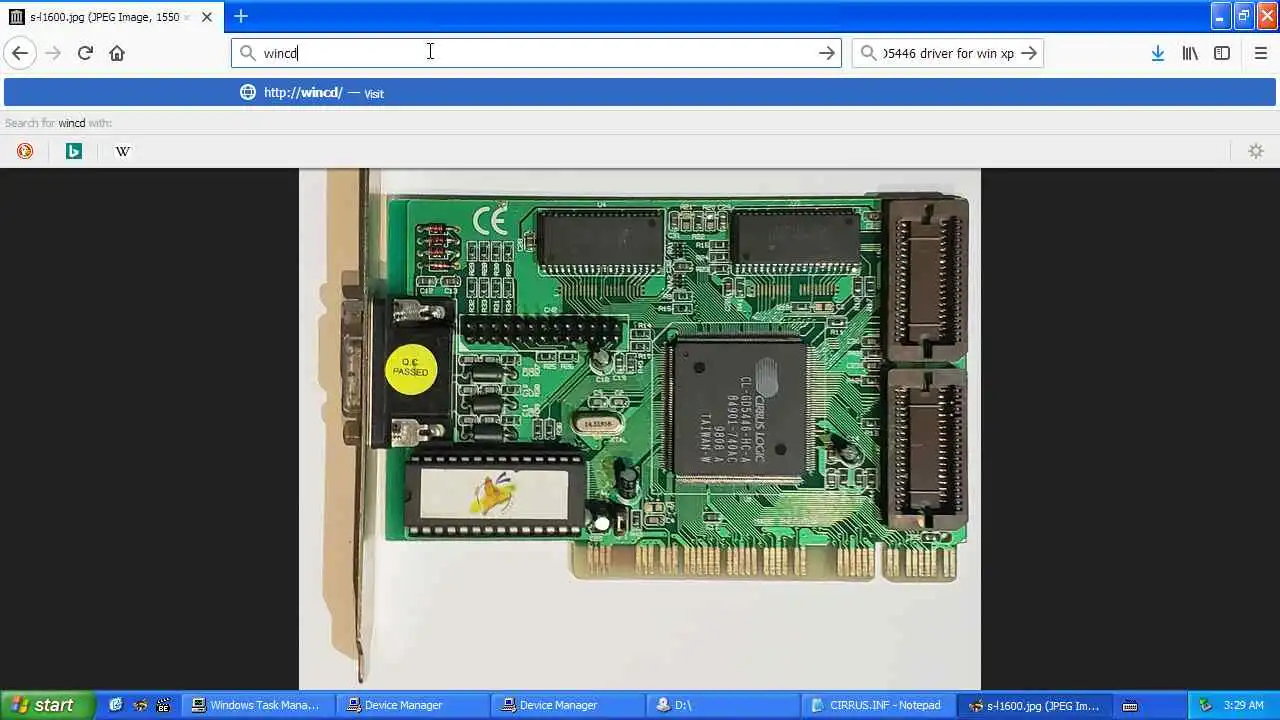The image size is (1280, 720).
Task: Switch to Windows Task Manager in taskbar
Action: click(x=258, y=705)
